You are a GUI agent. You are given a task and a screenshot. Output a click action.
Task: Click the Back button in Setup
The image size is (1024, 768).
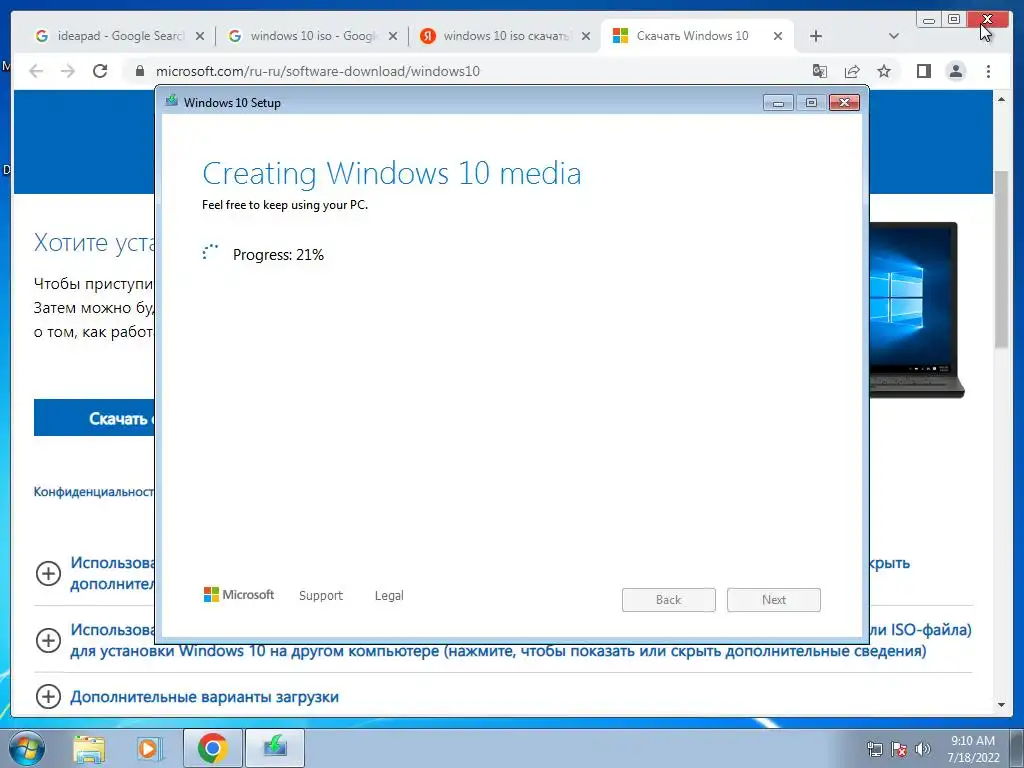pos(669,600)
